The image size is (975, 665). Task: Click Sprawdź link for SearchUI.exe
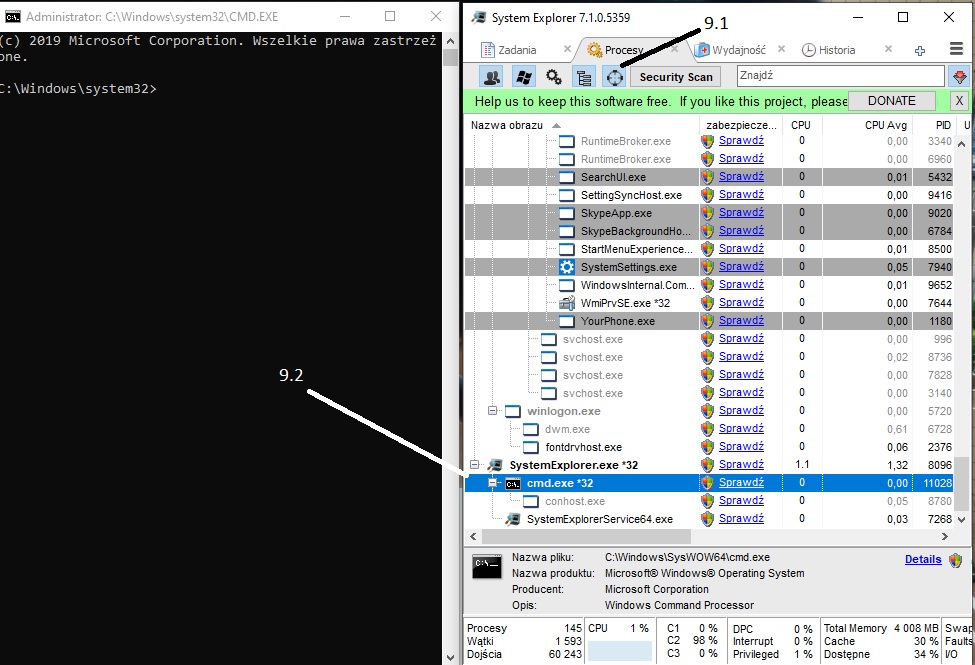point(741,177)
